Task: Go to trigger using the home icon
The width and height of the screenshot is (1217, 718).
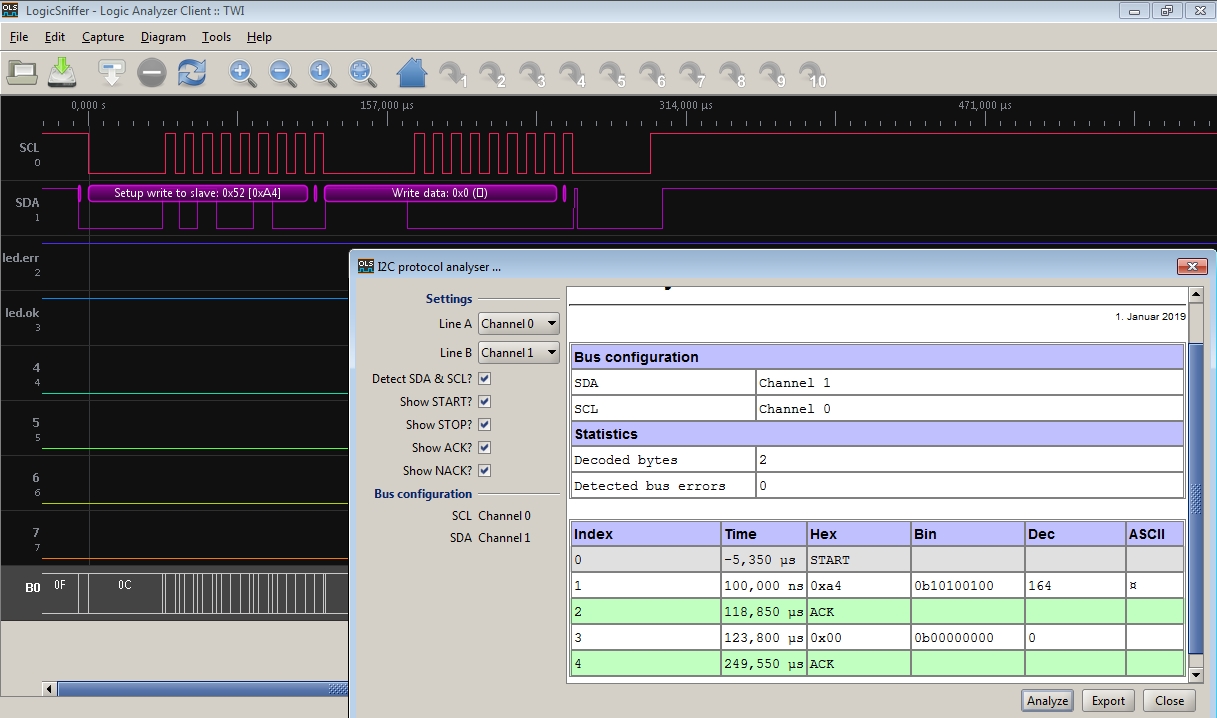Action: pos(411,72)
